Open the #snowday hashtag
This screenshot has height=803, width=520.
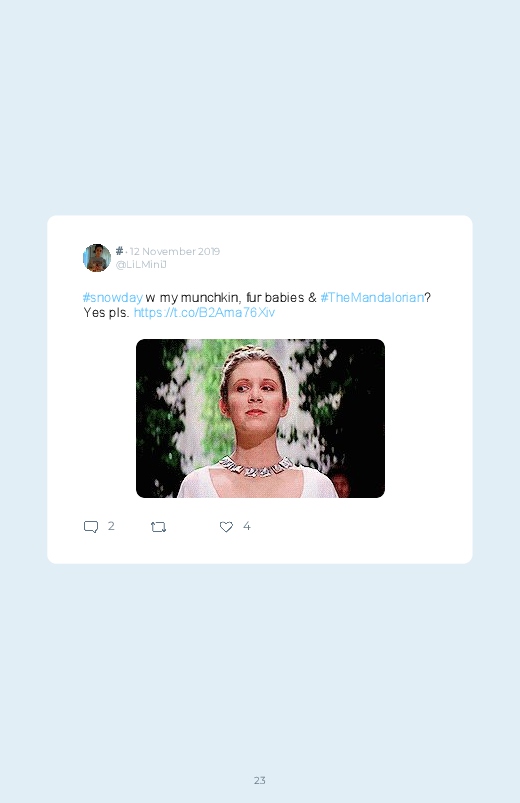(x=113, y=298)
